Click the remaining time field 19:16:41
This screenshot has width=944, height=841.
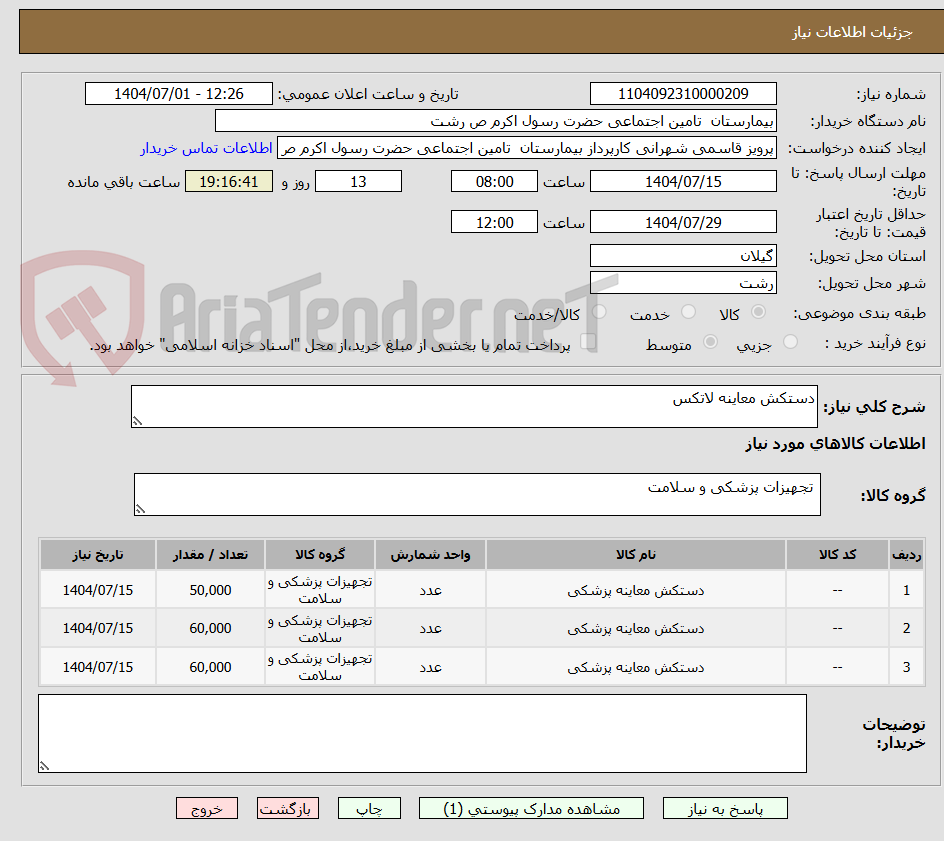pyautogui.click(x=229, y=181)
